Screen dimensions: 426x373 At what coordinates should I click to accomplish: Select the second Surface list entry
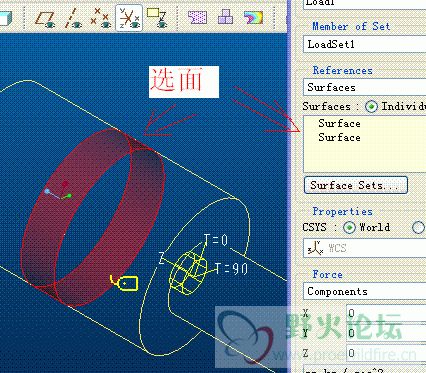(x=339, y=137)
